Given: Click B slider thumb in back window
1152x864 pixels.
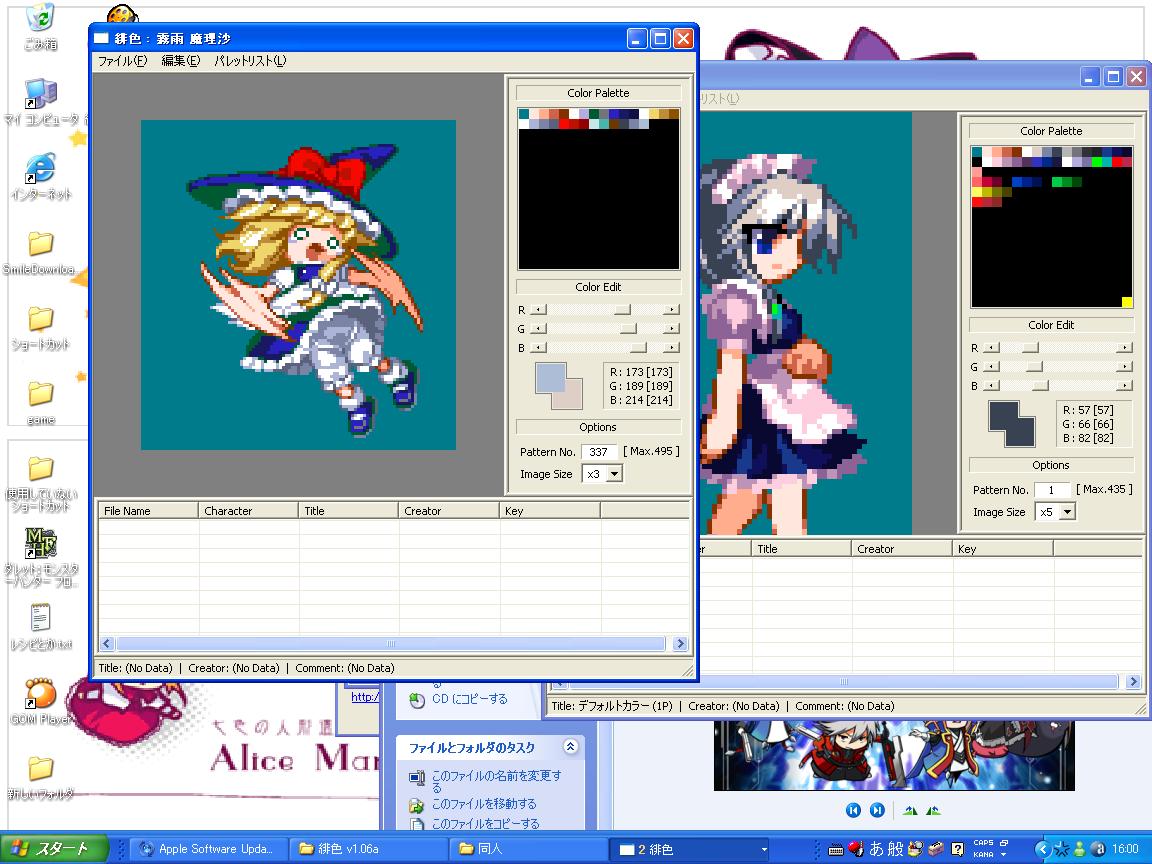Looking at the screenshot, I should [1040, 386].
